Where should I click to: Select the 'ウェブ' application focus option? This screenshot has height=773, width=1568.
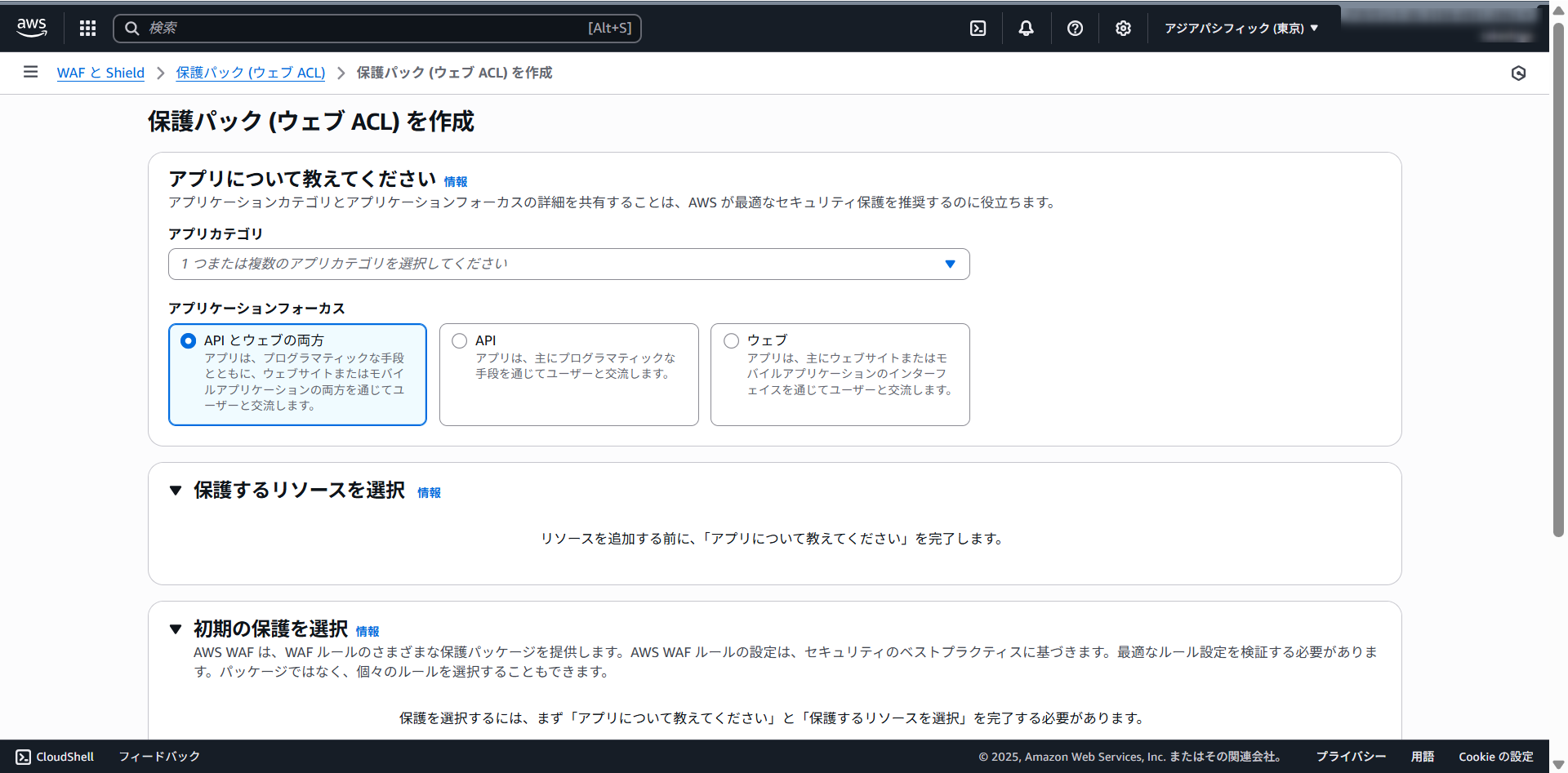point(731,341)
